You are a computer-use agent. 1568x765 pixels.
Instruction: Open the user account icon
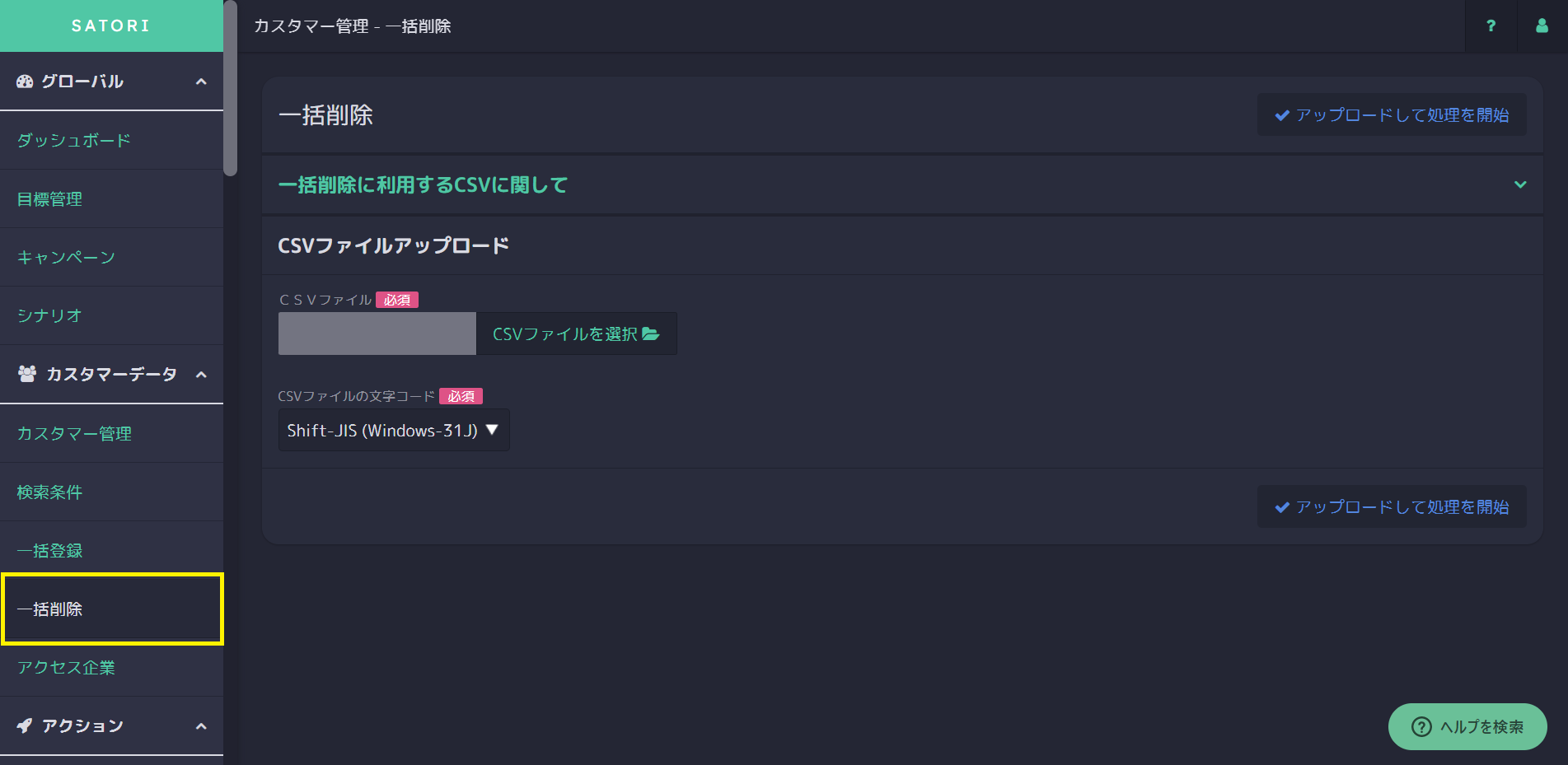tap(1542, 26)
